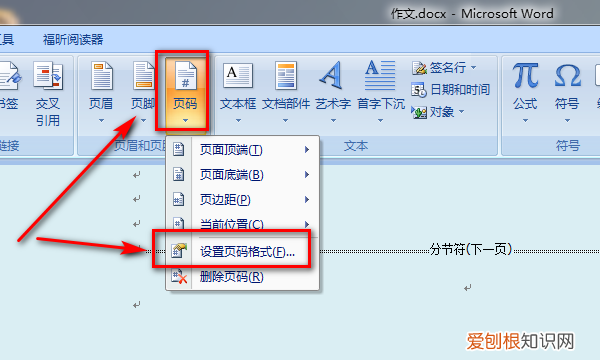Open Document Parts (文档部件) icon
Screen dimensions: 600x360
pyautogui.click(x=286, y=76)
